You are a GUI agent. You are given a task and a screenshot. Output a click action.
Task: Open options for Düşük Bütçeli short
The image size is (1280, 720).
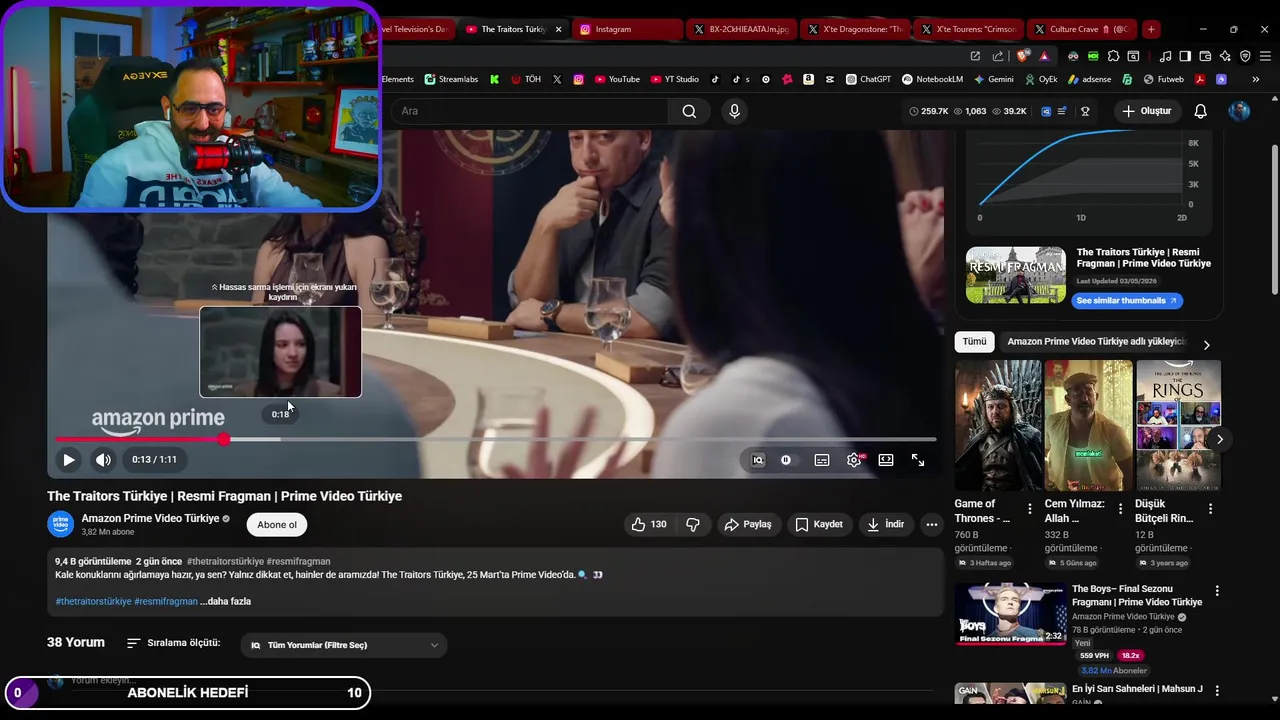[1210, 509]
